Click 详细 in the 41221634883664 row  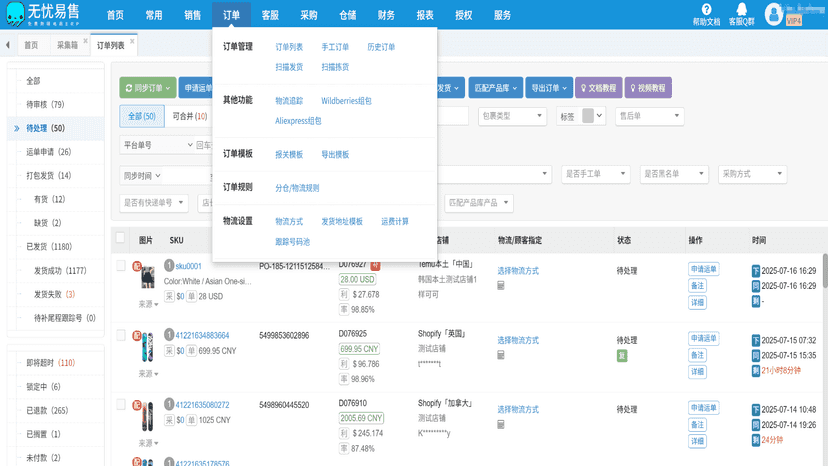(697, 371)
